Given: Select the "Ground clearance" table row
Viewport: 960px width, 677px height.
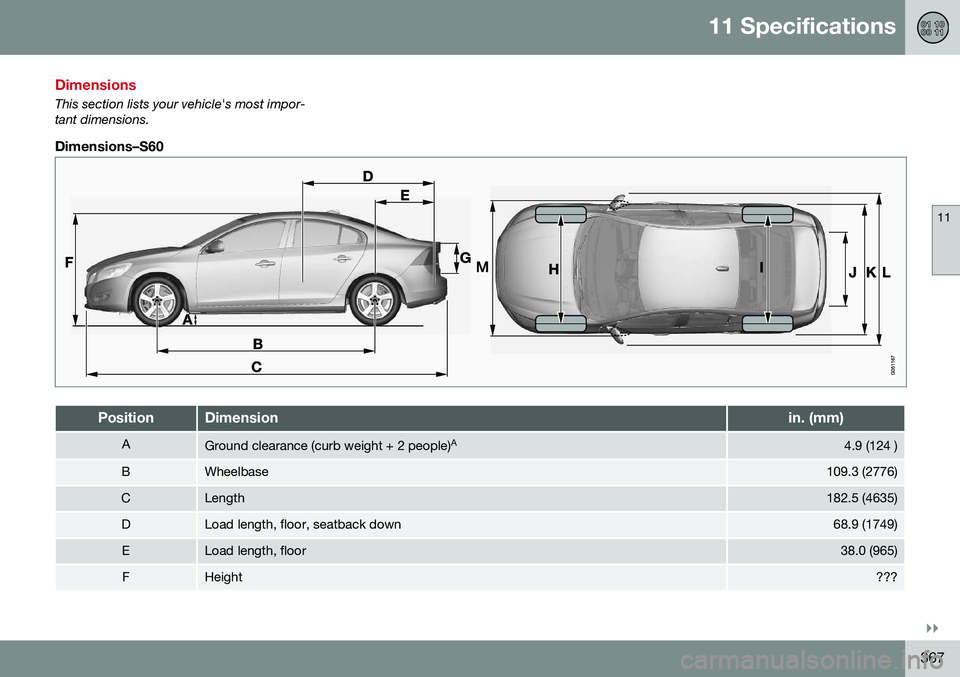Looking at the screenshot, I should [x=480, y=445].
